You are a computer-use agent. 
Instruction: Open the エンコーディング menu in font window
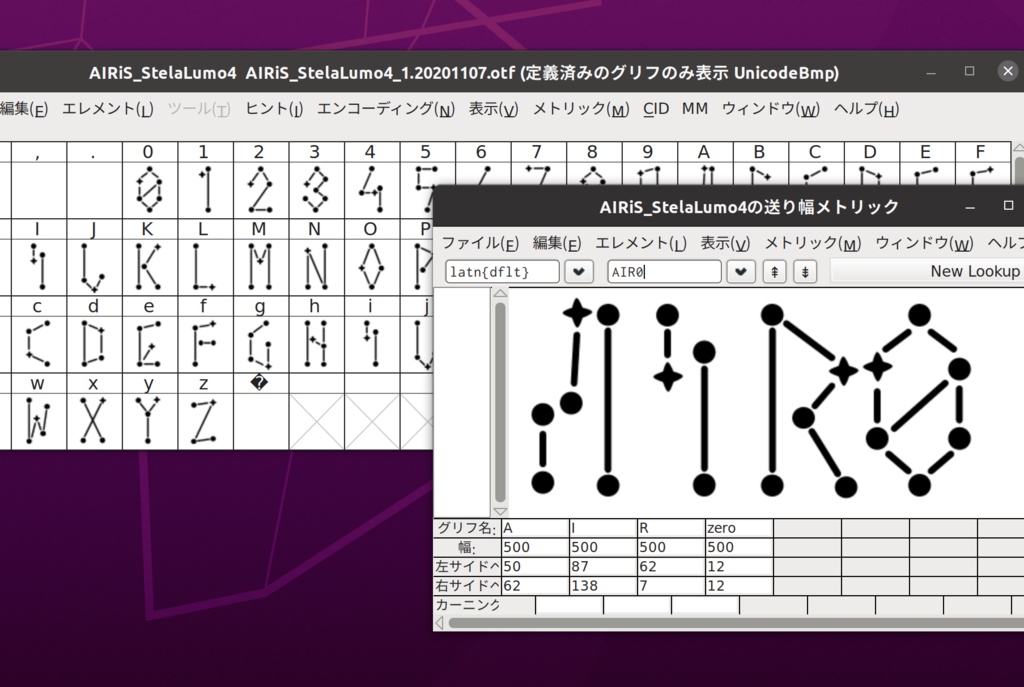(x=385, y=109)
